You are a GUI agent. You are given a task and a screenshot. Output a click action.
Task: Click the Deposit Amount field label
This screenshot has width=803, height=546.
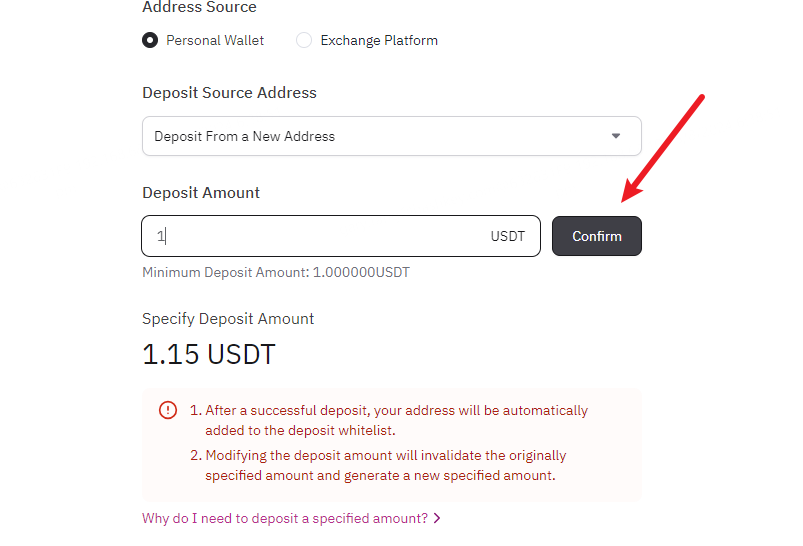201,193
